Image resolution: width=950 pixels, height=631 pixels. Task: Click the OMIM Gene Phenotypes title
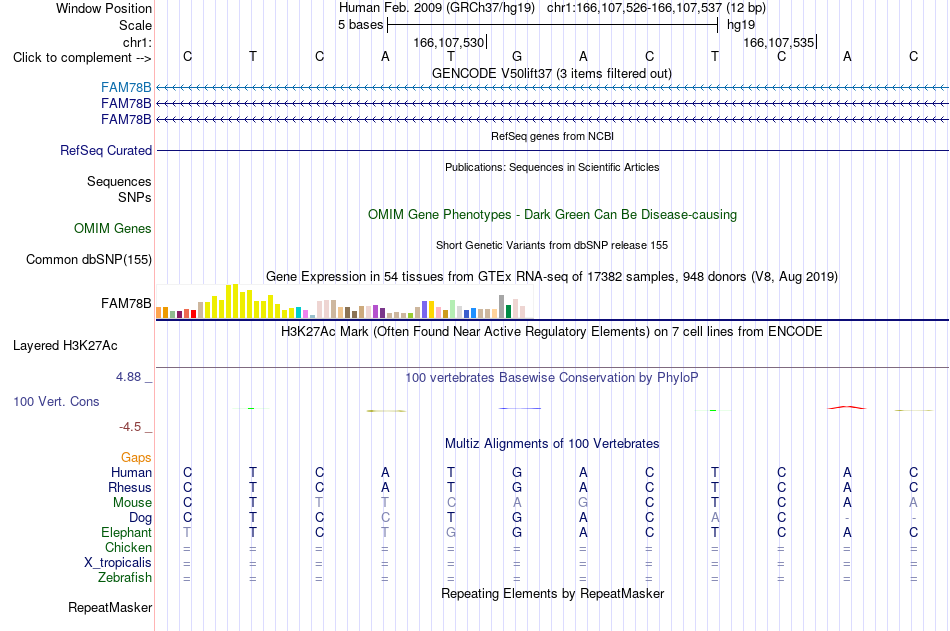tap(552, 215)
